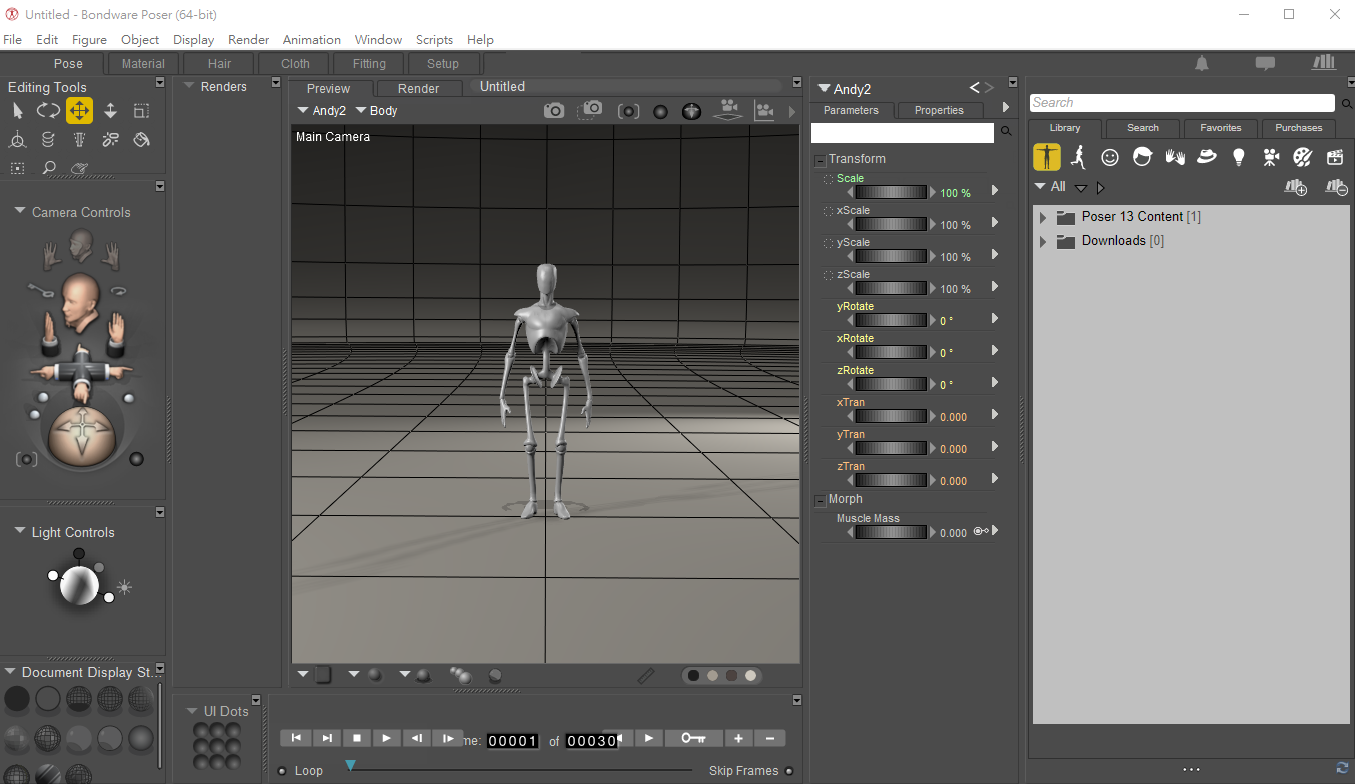Open the Faces smiley category
This screenshot has height=784, width=1355.
[x=1110, y=157]
